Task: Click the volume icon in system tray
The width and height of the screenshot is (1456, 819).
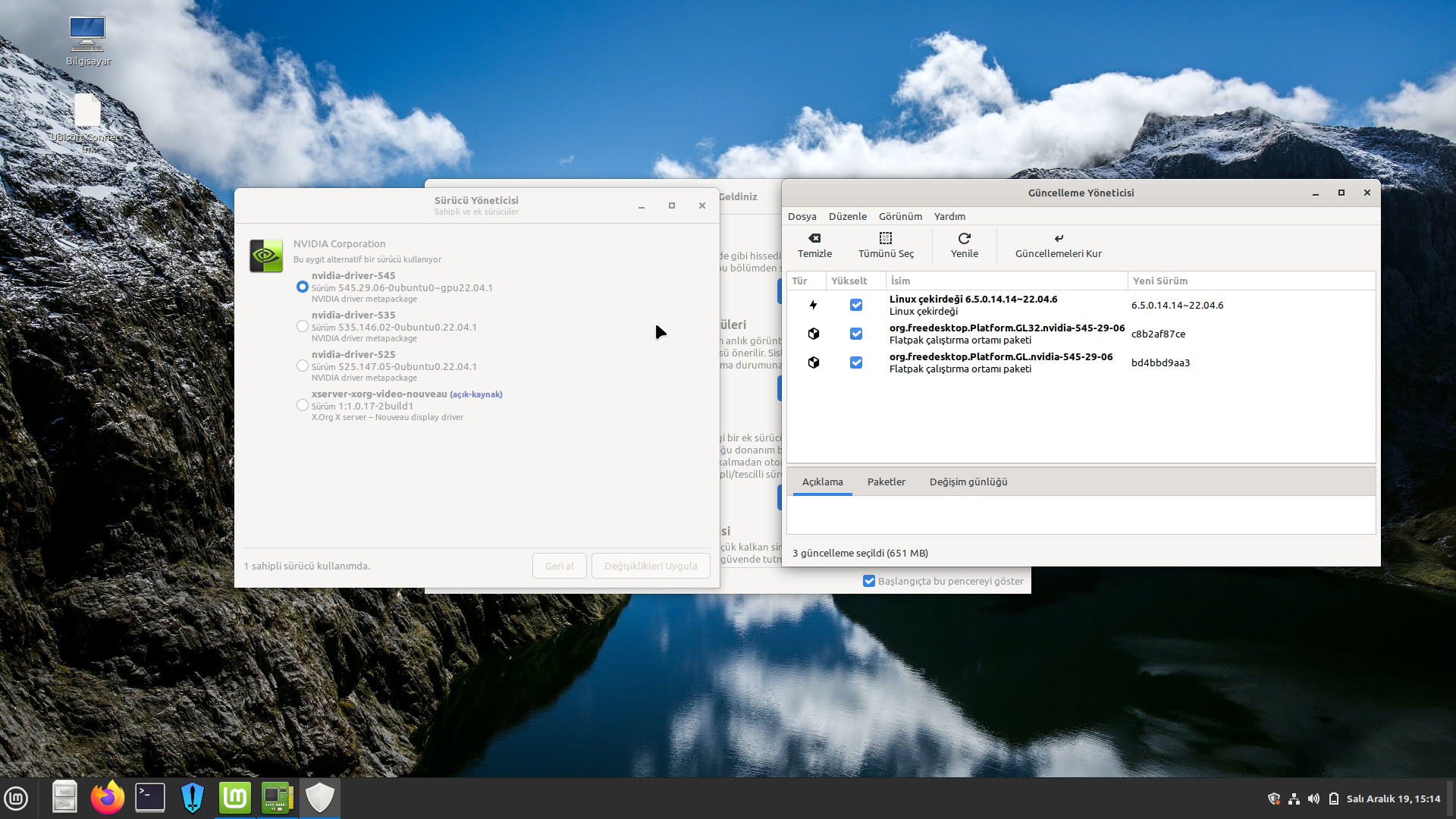Action: point(1313,799)
